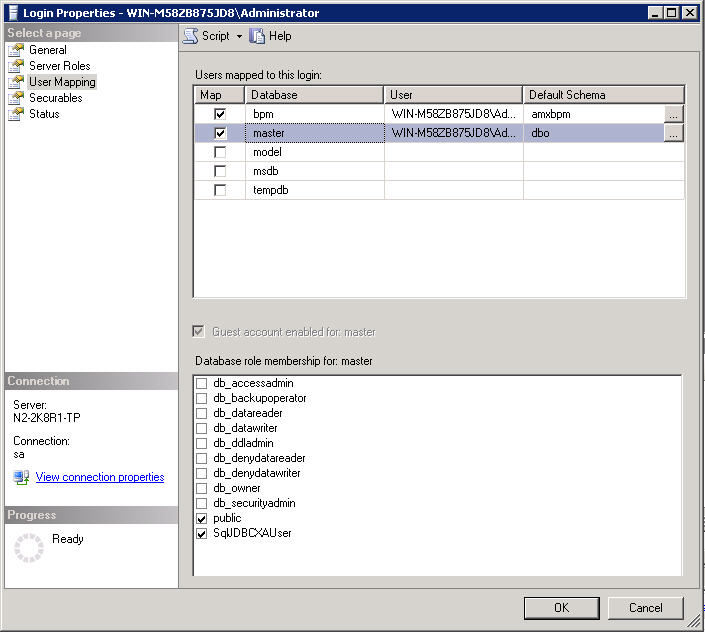The height and width of the screenshot is (632, 705).
Task: Open the Script dropdown arrow
Action: pyautogui.click(x=239, y=36)
